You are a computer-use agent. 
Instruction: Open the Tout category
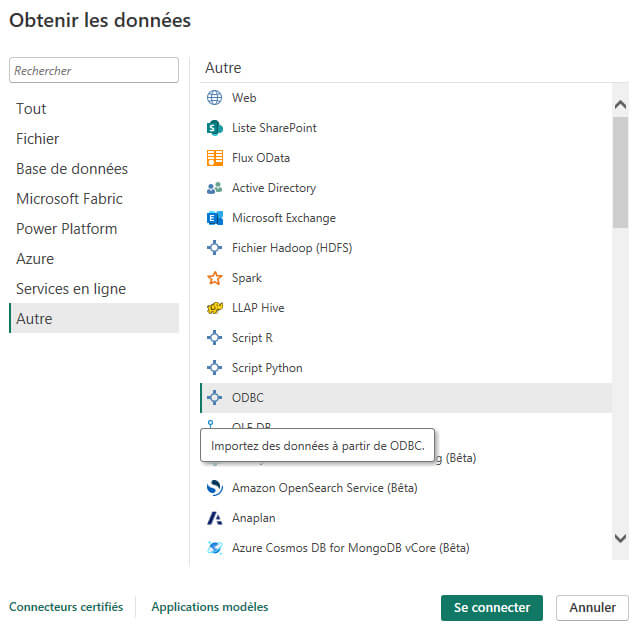tap(31, 109)
